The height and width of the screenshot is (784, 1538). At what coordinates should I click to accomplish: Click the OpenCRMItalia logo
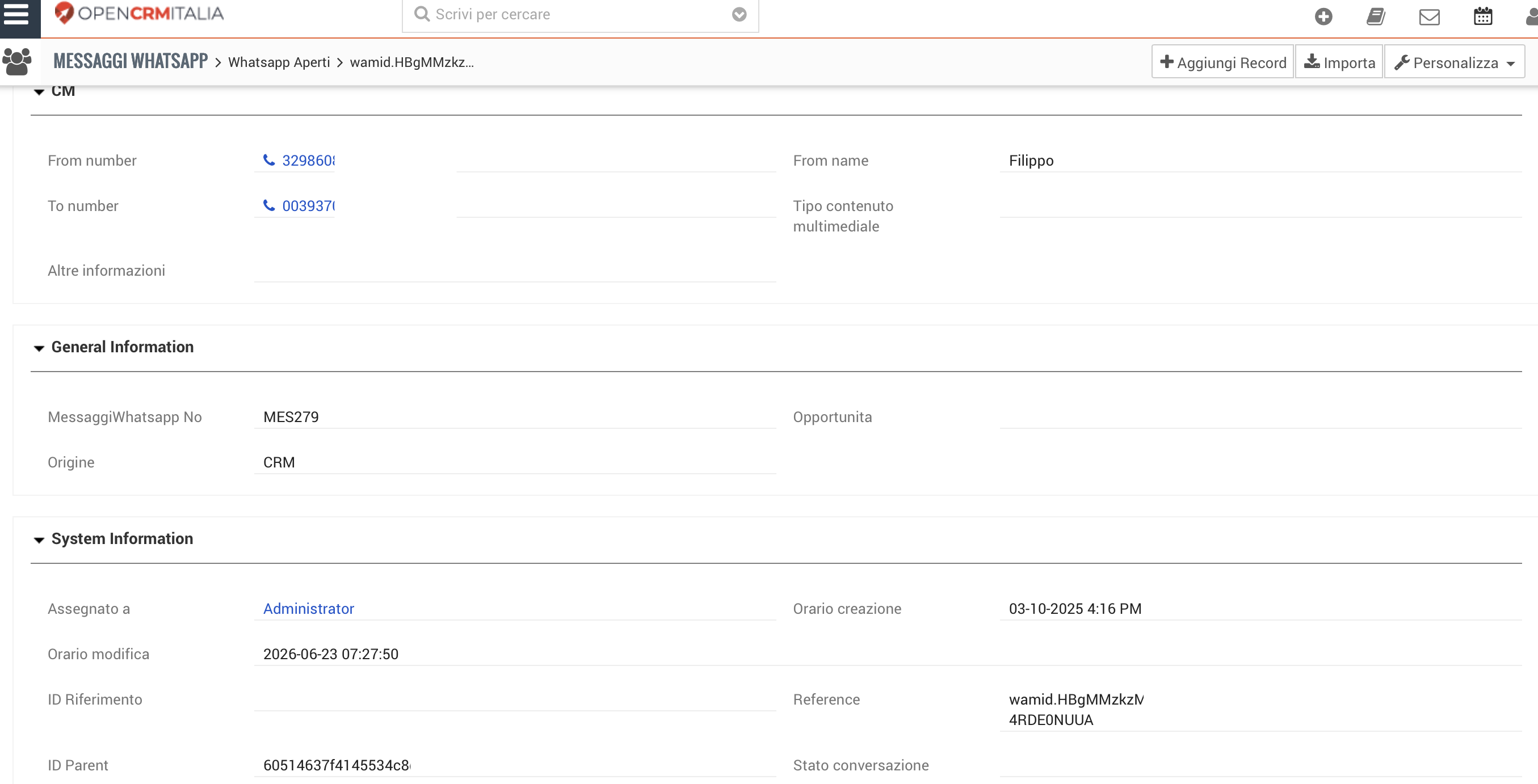point(139,13)
